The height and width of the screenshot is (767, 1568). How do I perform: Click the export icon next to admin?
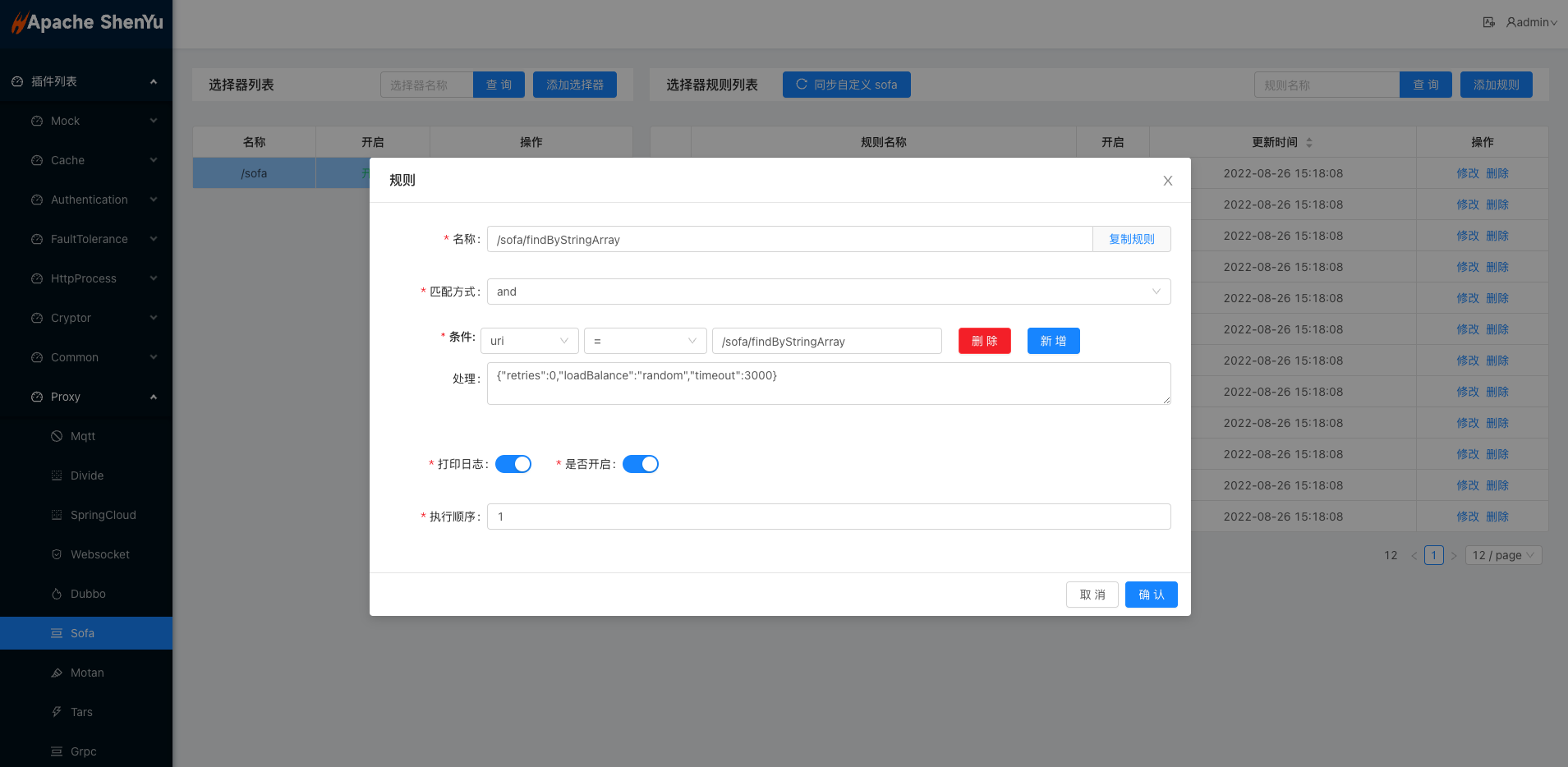click(1488, 22)
